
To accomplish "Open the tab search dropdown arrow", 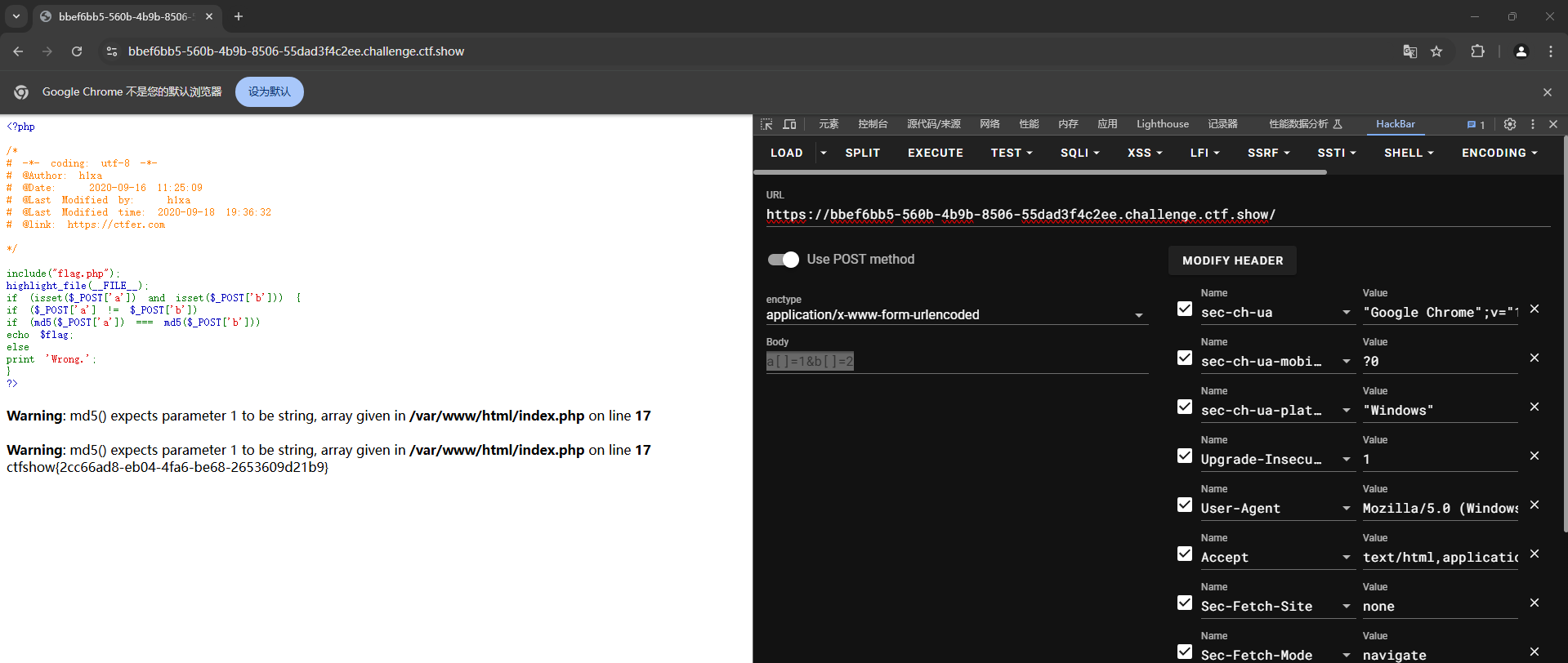I will (16, 16).
